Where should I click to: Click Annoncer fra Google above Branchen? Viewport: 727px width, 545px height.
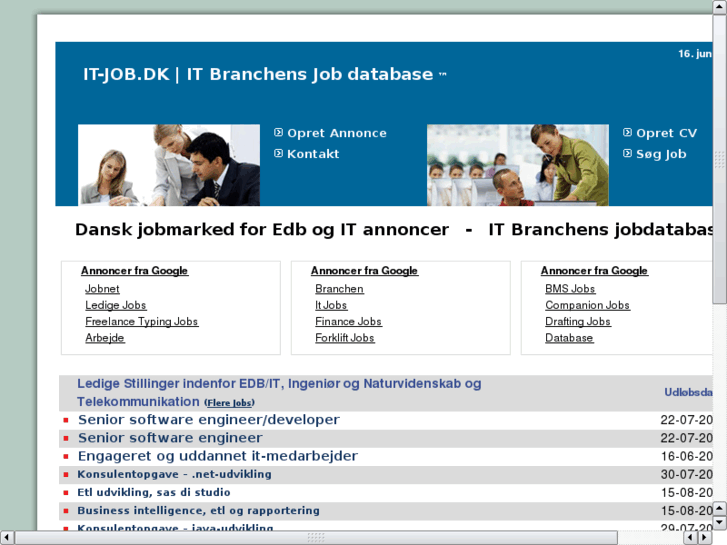coord(364,271)
